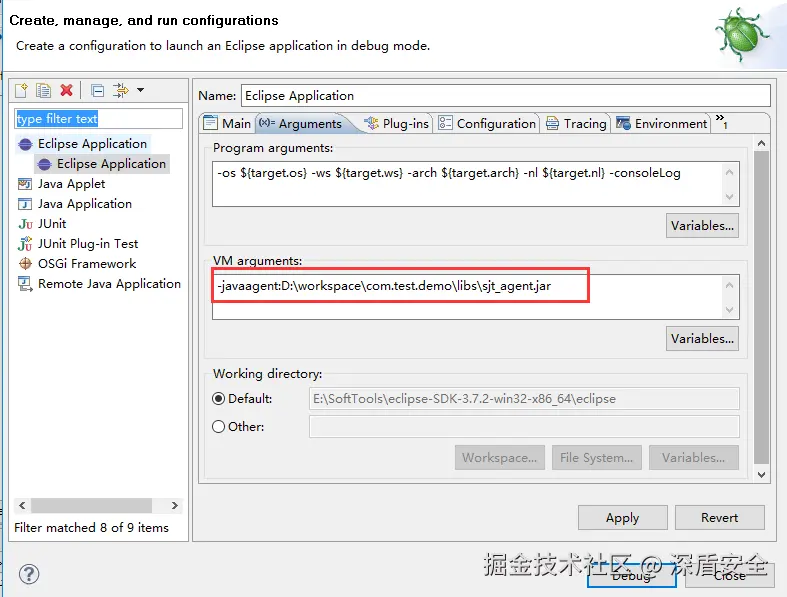Select OSGi Framework configuration type

[x=87, y=264]
